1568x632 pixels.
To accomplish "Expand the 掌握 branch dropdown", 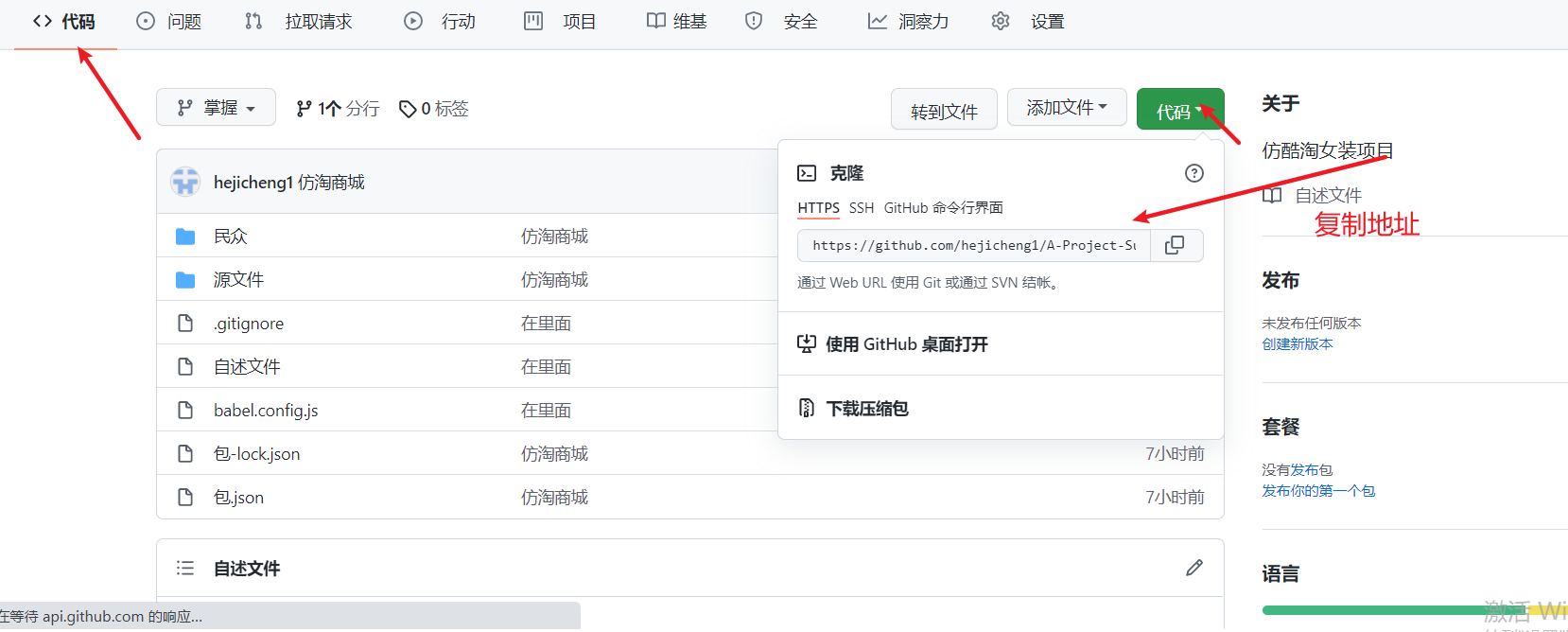I will click(x=216, y=108).
